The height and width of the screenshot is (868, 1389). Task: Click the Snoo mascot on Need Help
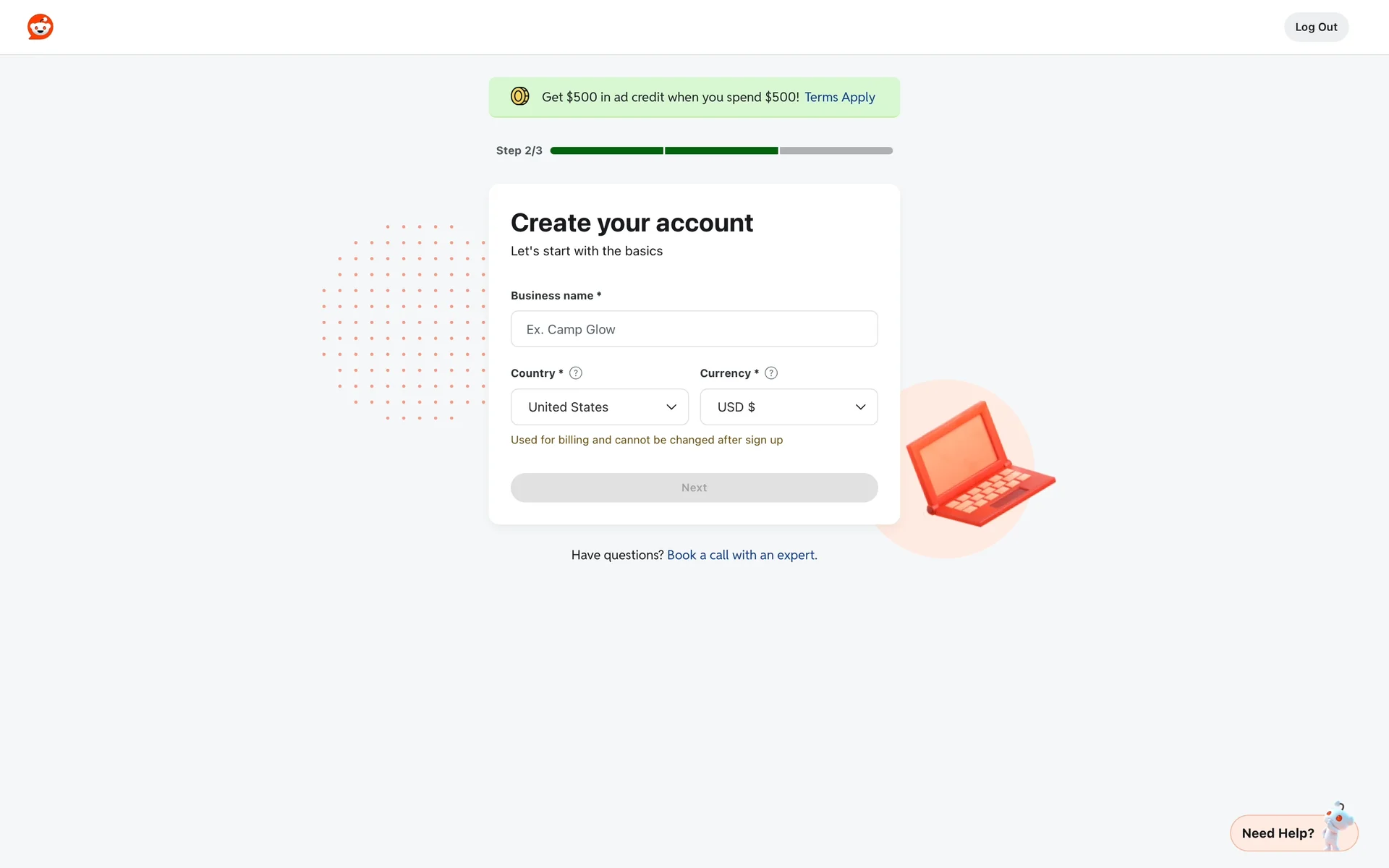coord(1338,825)
